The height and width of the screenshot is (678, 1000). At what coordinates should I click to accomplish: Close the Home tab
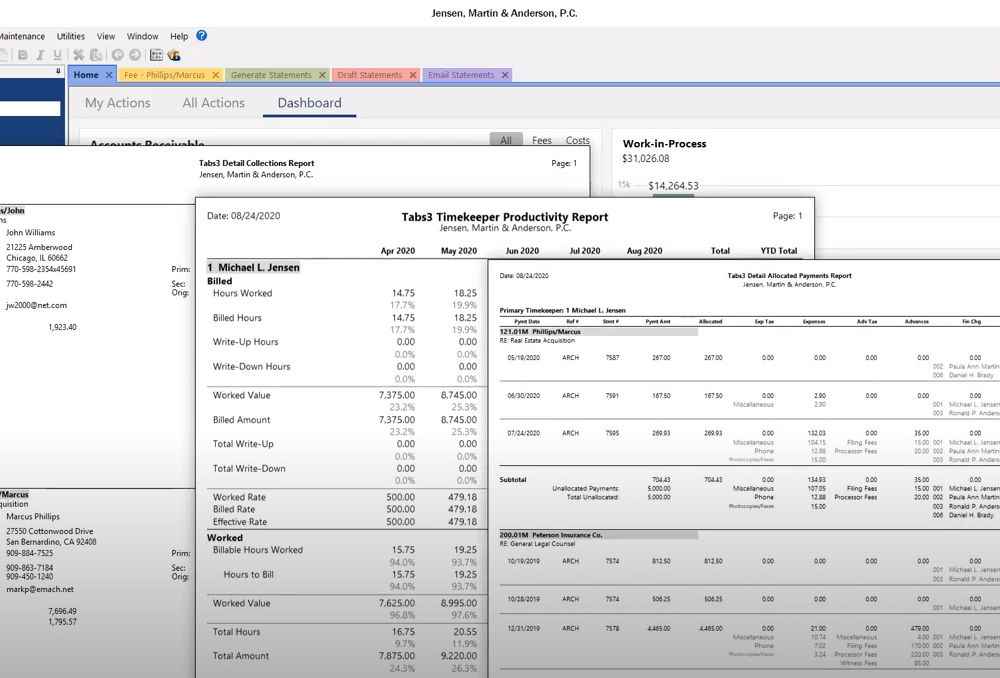[x=109, y=75]
